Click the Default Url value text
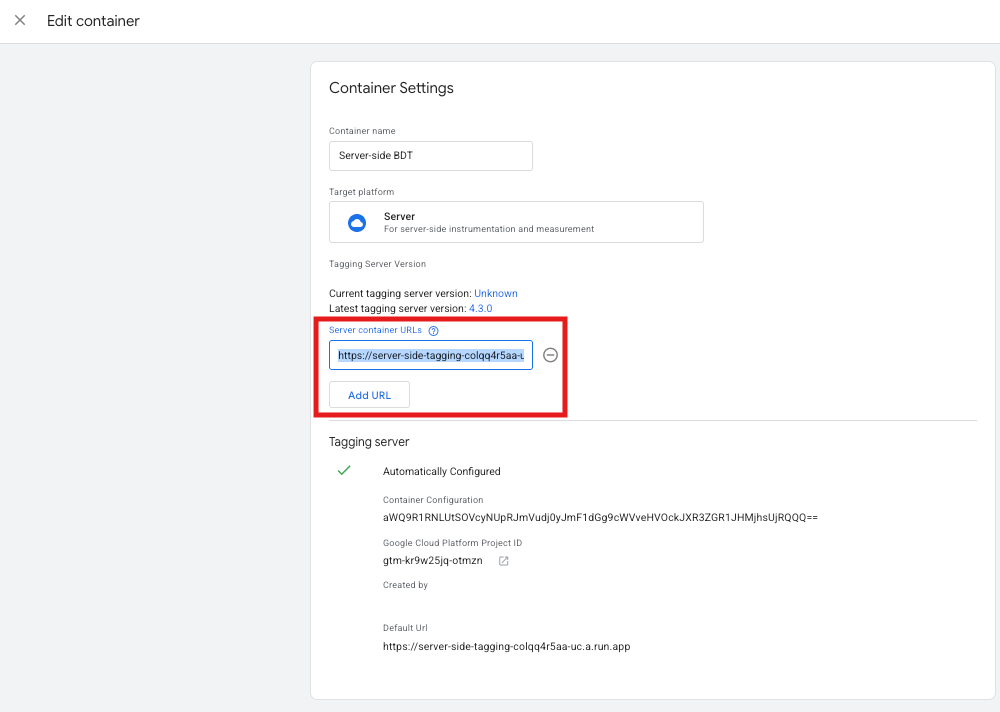 coord(506,646)
